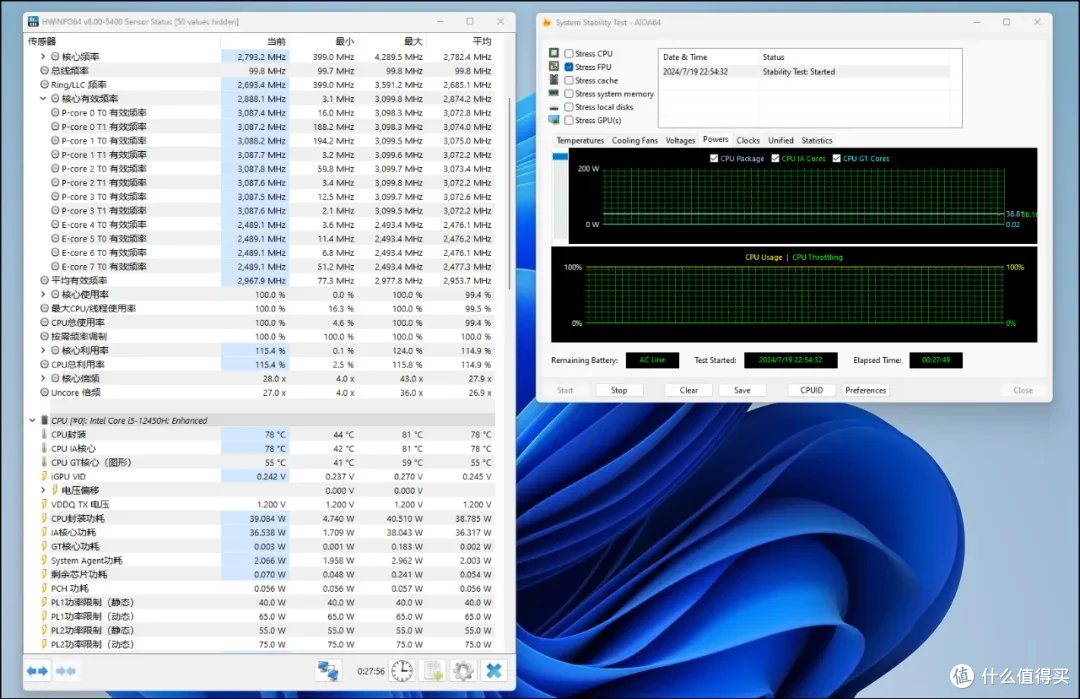
Task: Expand the 核心频率 sensor group
Action: coord(43,56)
